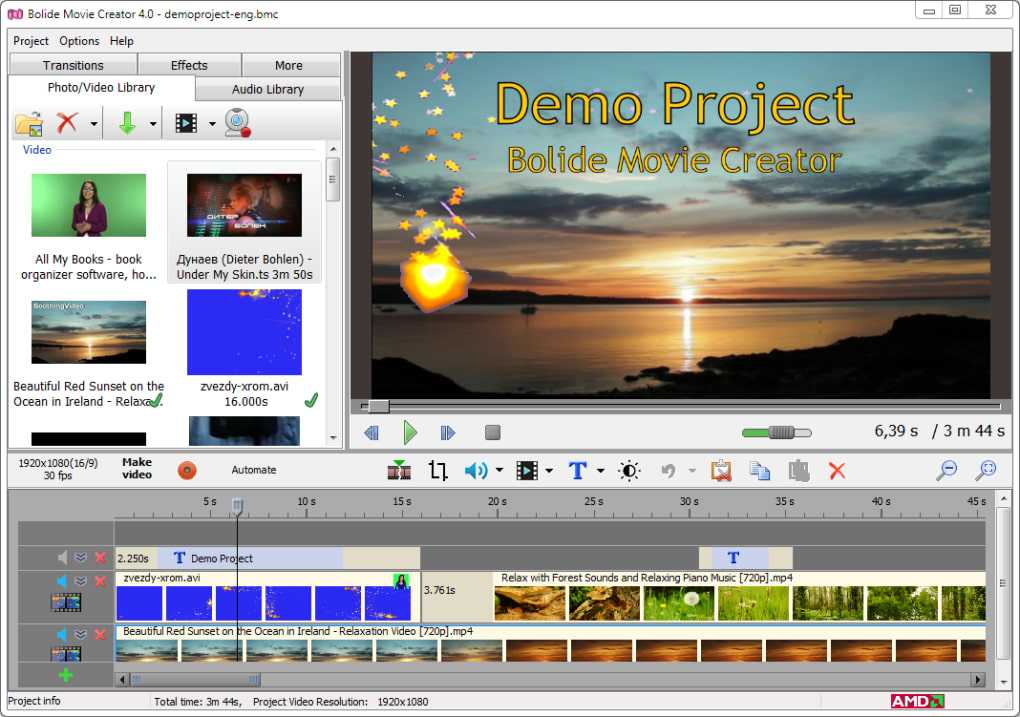The height and width of the screenshot is (717, 1020).
Task: Click the preview seek bar handle
Action: tap(379, 406)
